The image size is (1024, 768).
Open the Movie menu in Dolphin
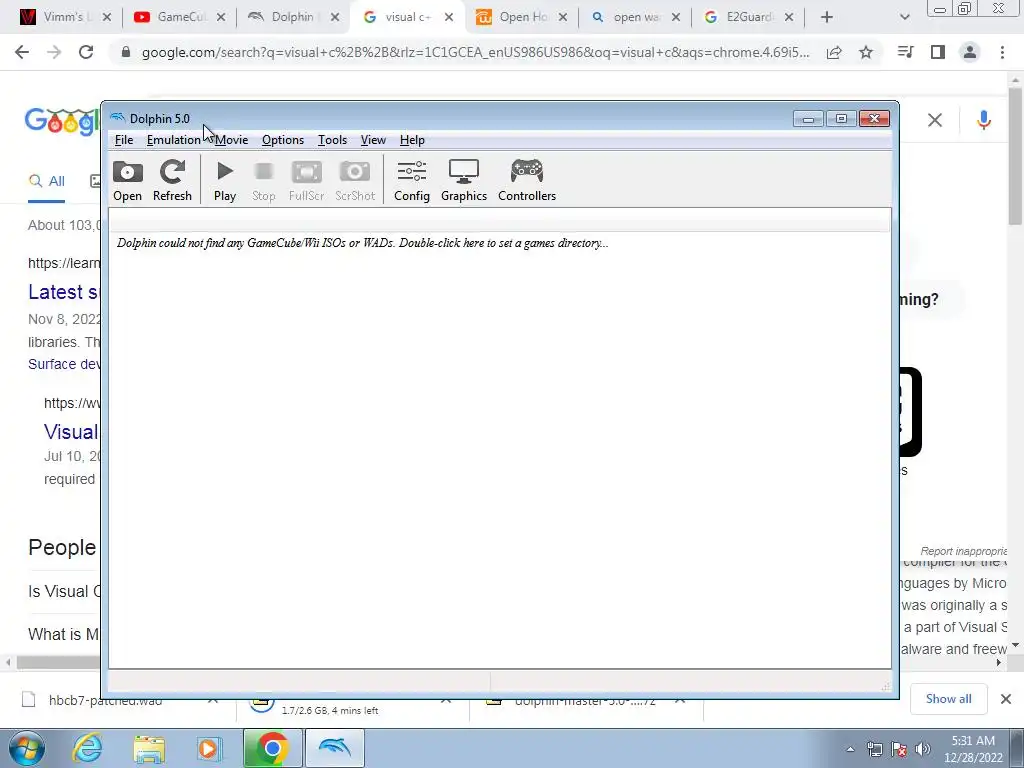[232, 140]
